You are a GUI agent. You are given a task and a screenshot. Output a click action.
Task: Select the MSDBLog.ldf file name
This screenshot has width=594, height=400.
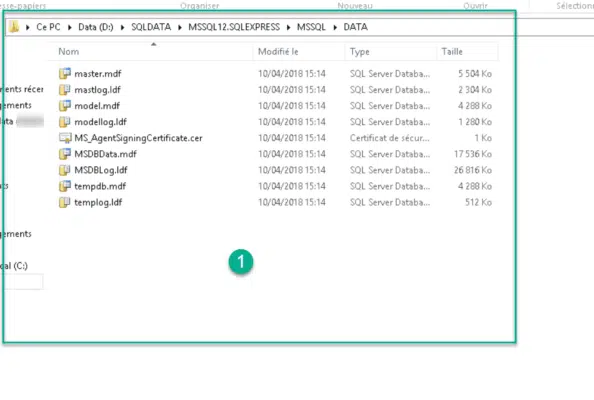pos(101,170)
